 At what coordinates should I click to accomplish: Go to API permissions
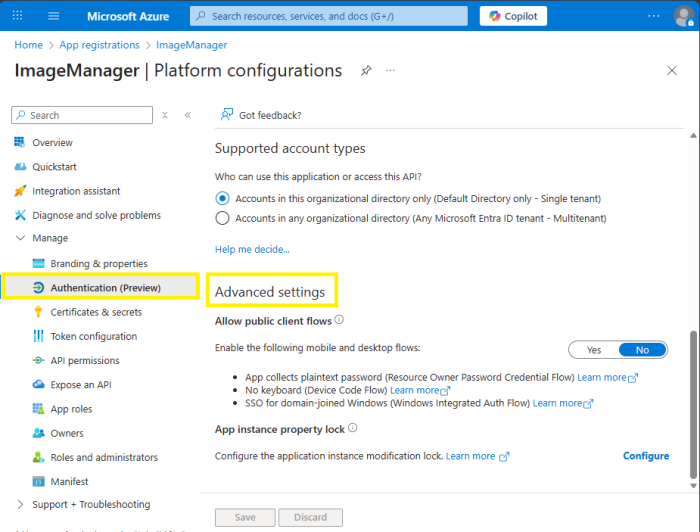84,361
